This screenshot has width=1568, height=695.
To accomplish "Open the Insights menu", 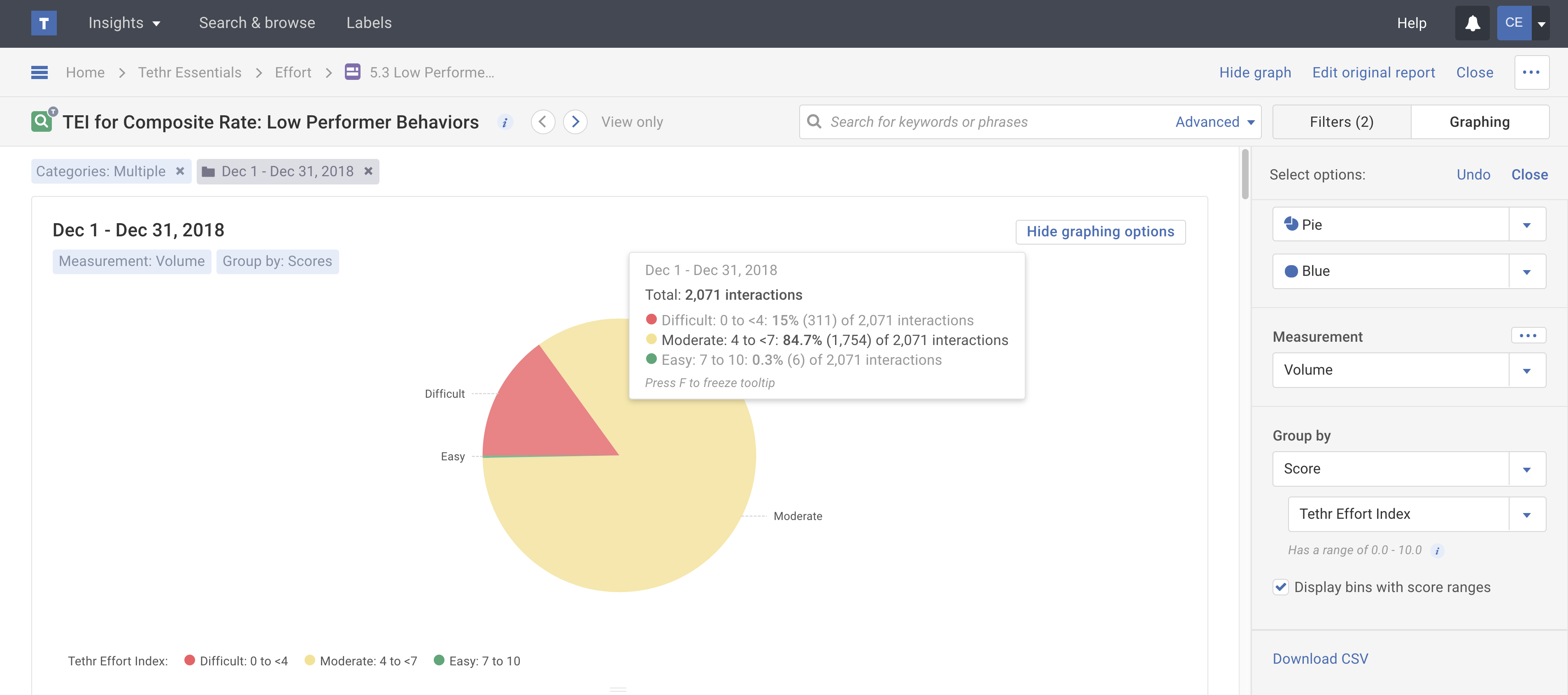I will click(x=124, y=23).
